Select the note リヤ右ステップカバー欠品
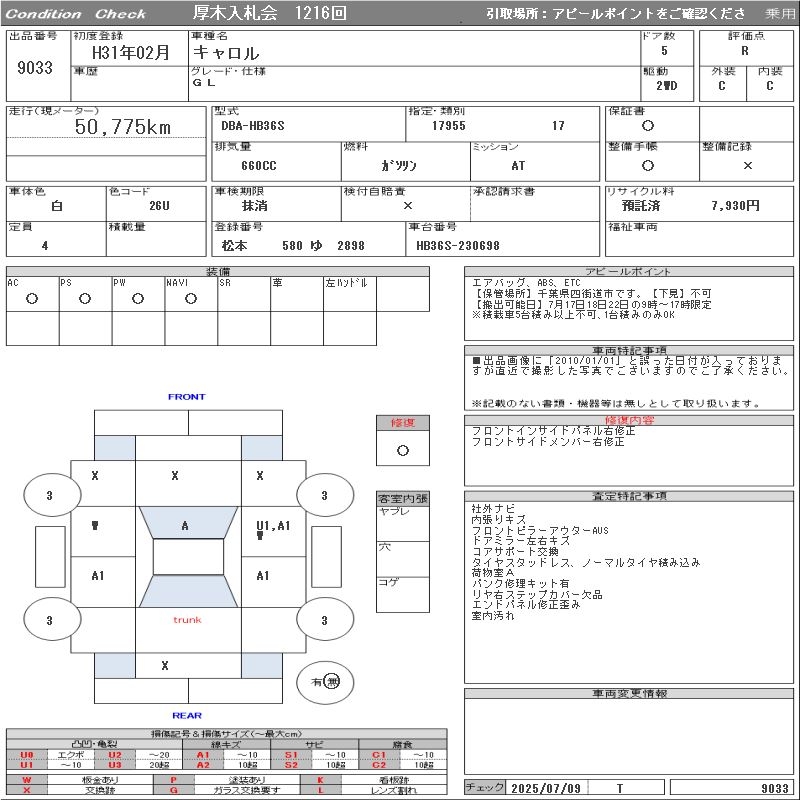The width and height of the screenshot is (800, 800). tap(537, 594)
